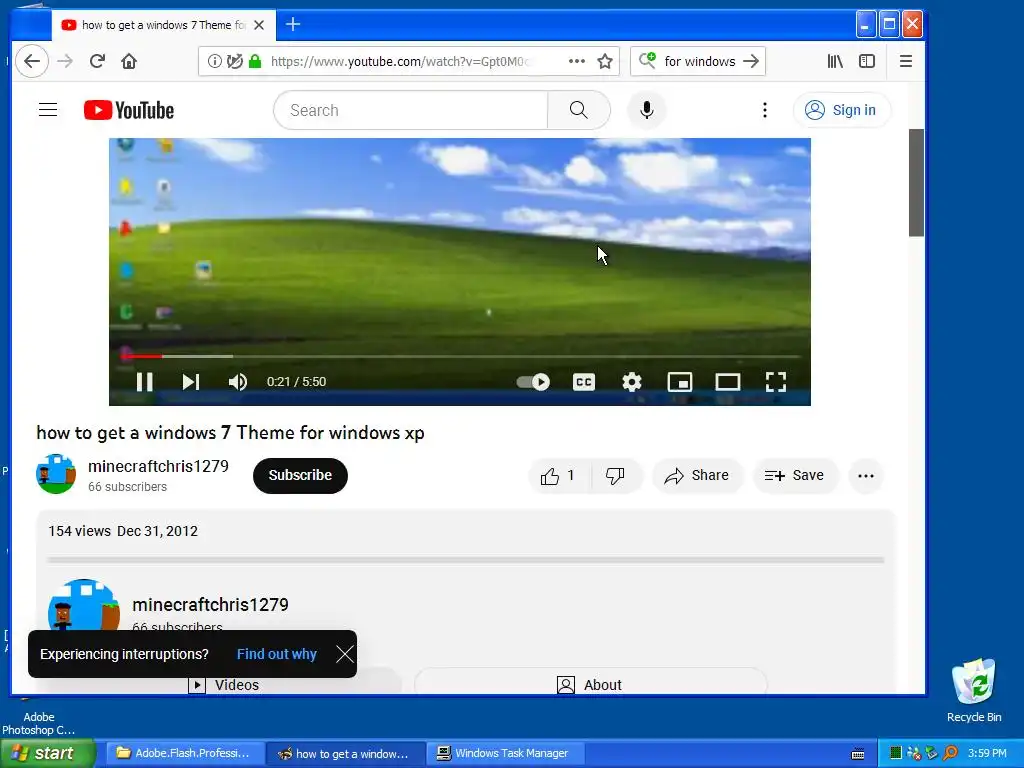1024x768 pixels.
Task: Click the page vertical scrollbar thumb
Action: (916, 183)
